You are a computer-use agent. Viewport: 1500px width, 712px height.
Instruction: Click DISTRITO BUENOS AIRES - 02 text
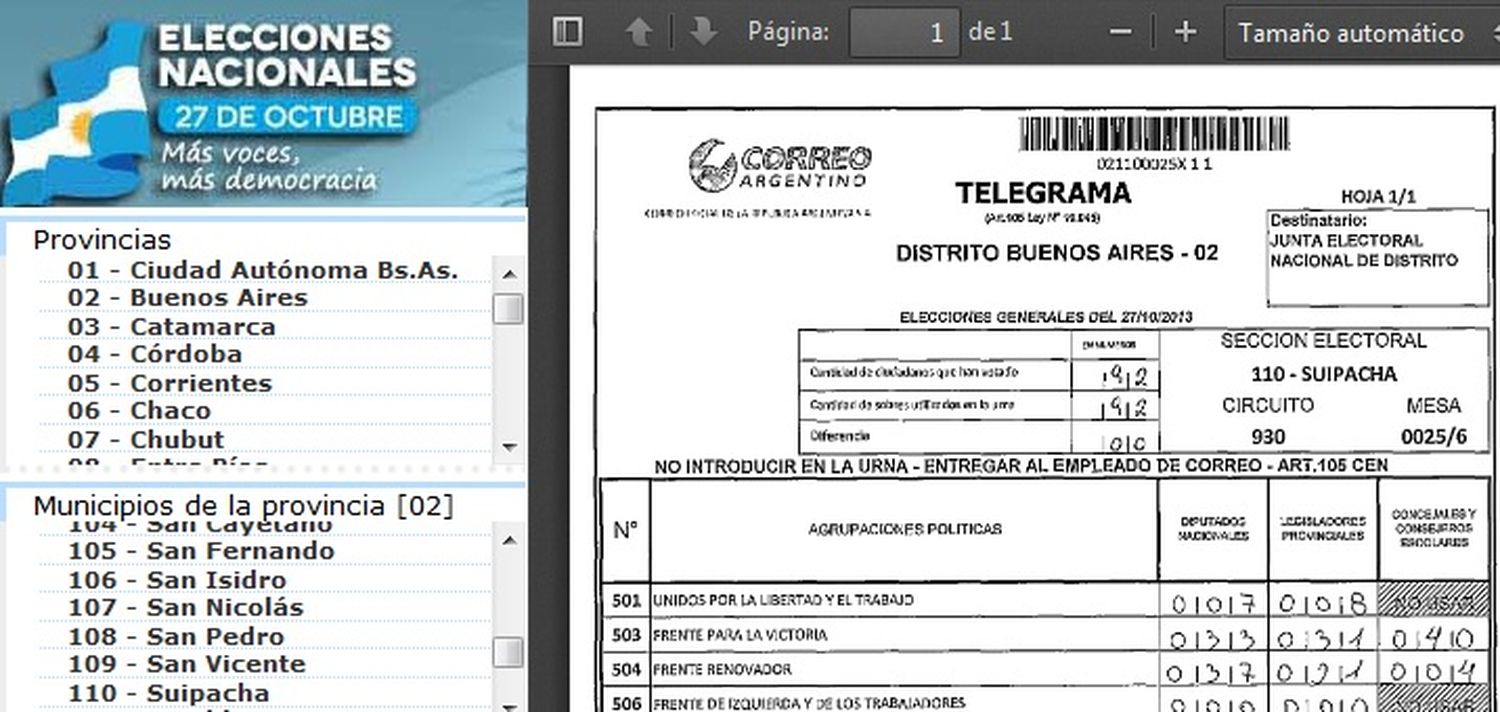1057,253
